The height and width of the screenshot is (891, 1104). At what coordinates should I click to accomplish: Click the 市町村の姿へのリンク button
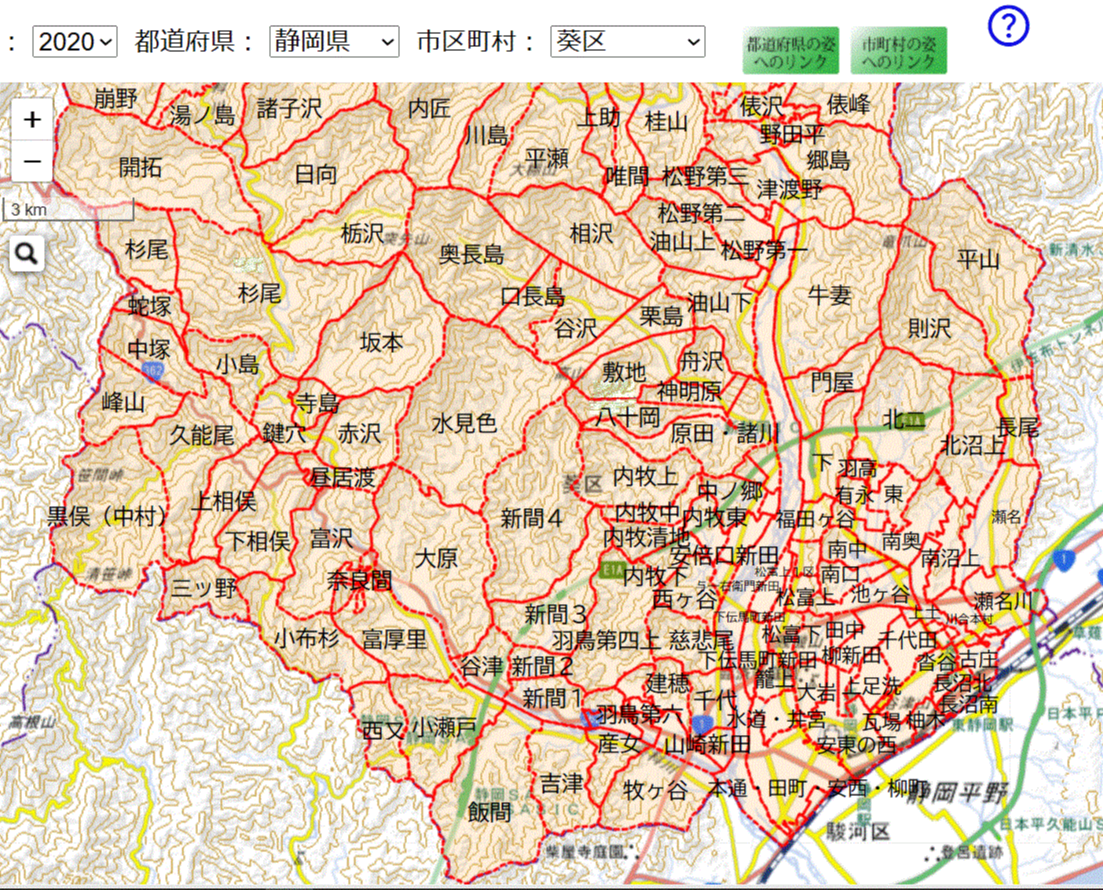pos(898,51)
